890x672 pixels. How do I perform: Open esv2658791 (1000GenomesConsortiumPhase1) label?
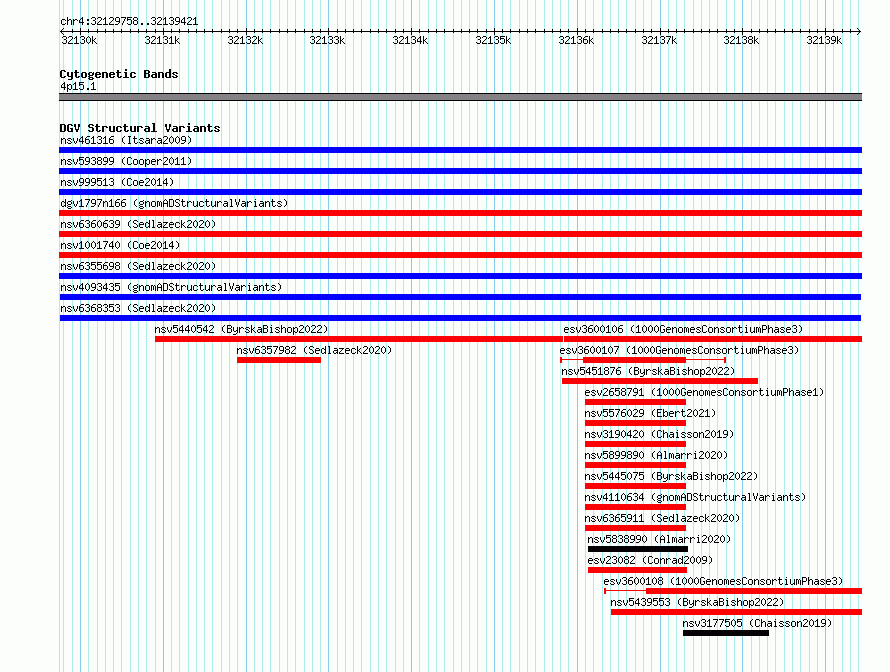[704, 392]
